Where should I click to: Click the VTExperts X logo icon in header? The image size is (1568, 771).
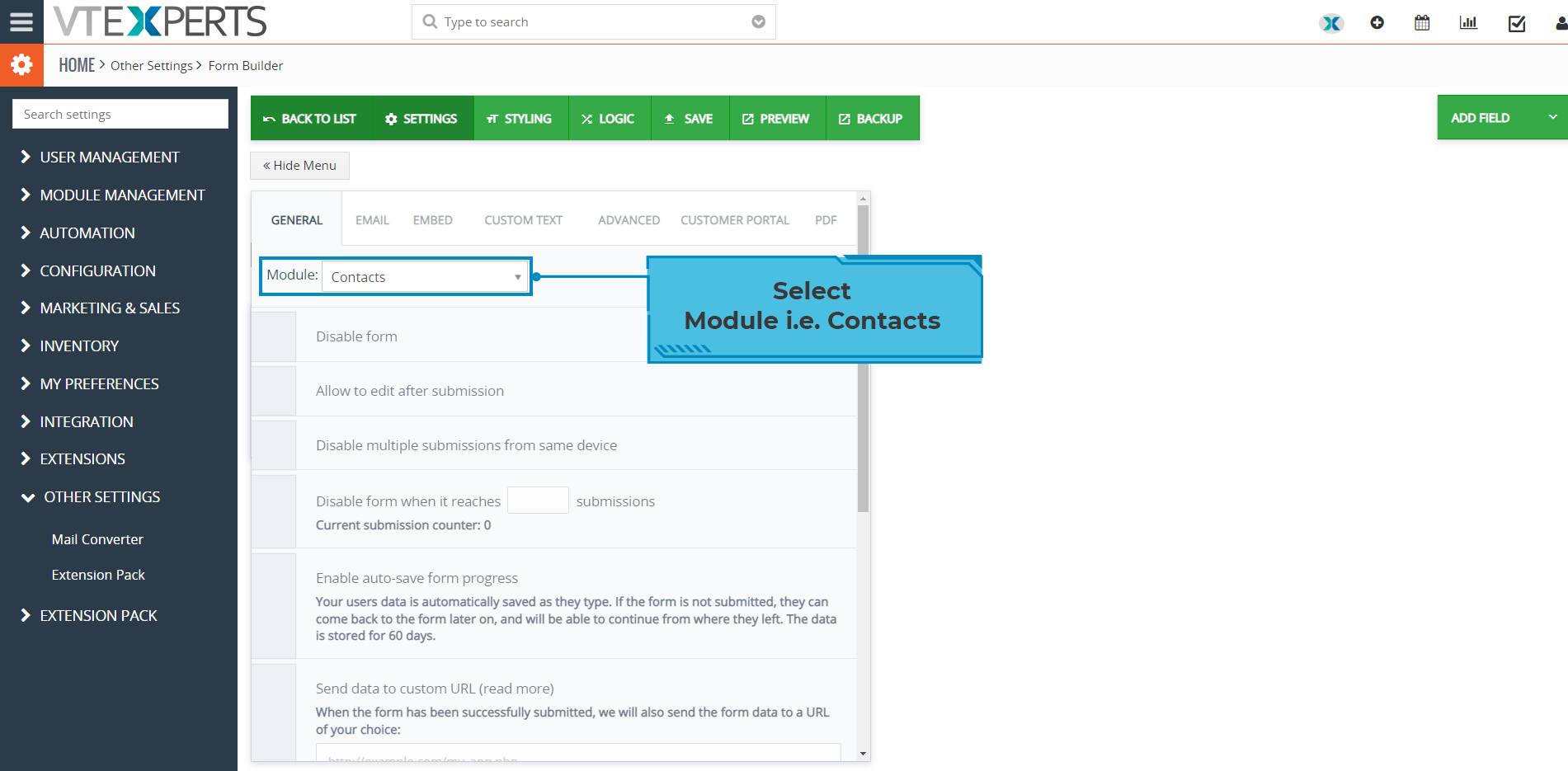(x=1330, y=23)
